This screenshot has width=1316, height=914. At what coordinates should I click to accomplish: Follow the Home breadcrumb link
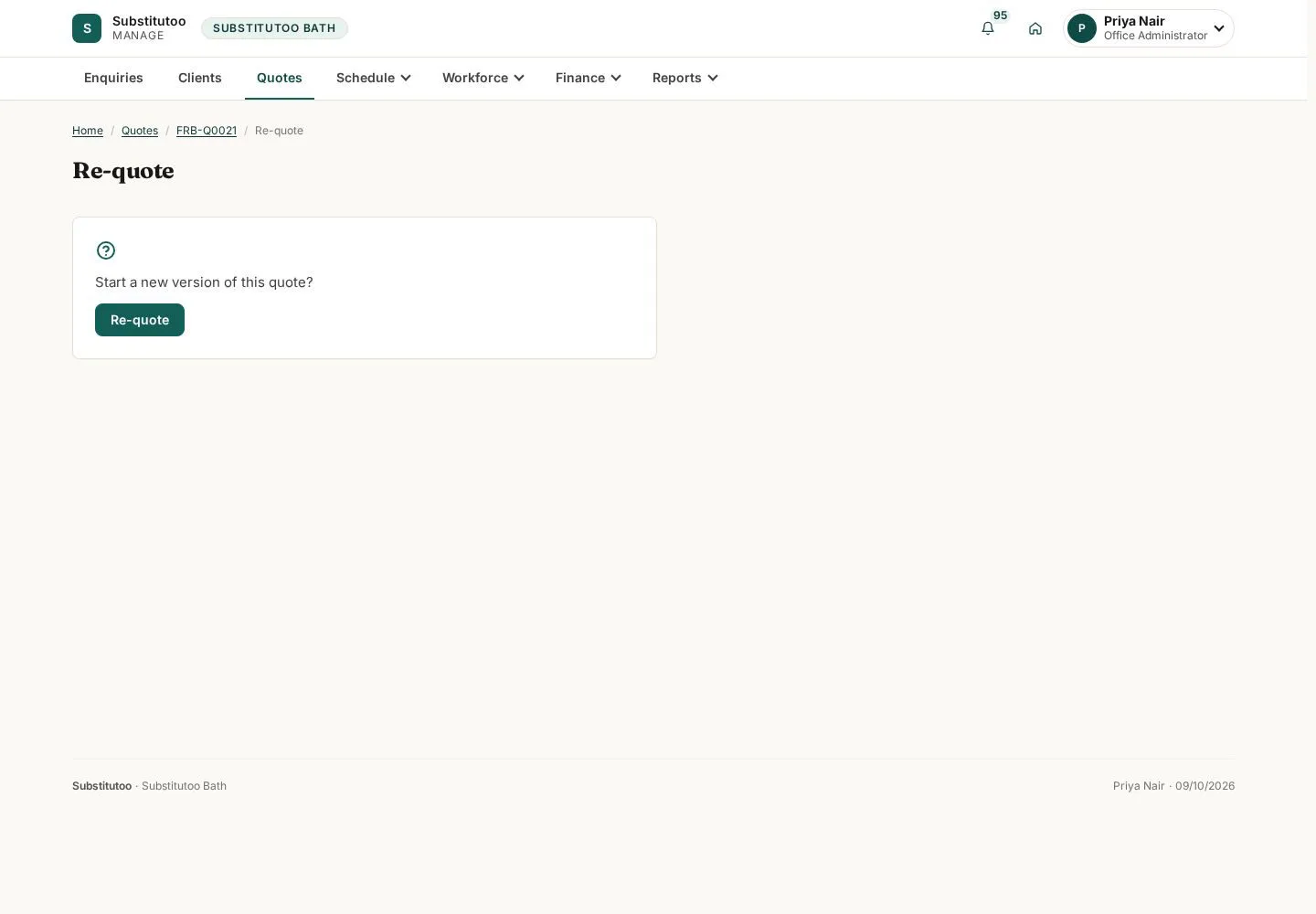point(88,131)
